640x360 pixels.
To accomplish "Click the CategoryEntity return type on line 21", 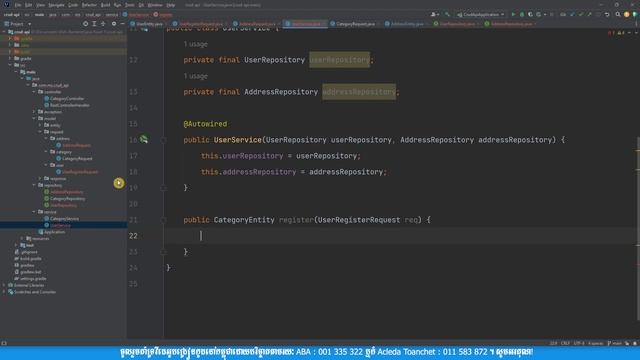I will click(244, 220).
